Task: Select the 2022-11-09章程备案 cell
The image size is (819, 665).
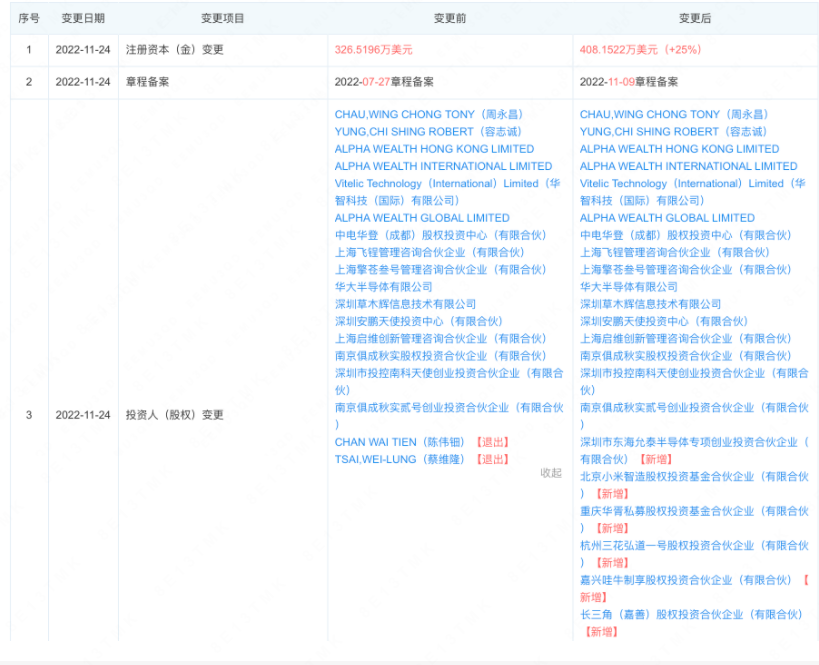Action: pyautogui.click(x=629, y=81)
